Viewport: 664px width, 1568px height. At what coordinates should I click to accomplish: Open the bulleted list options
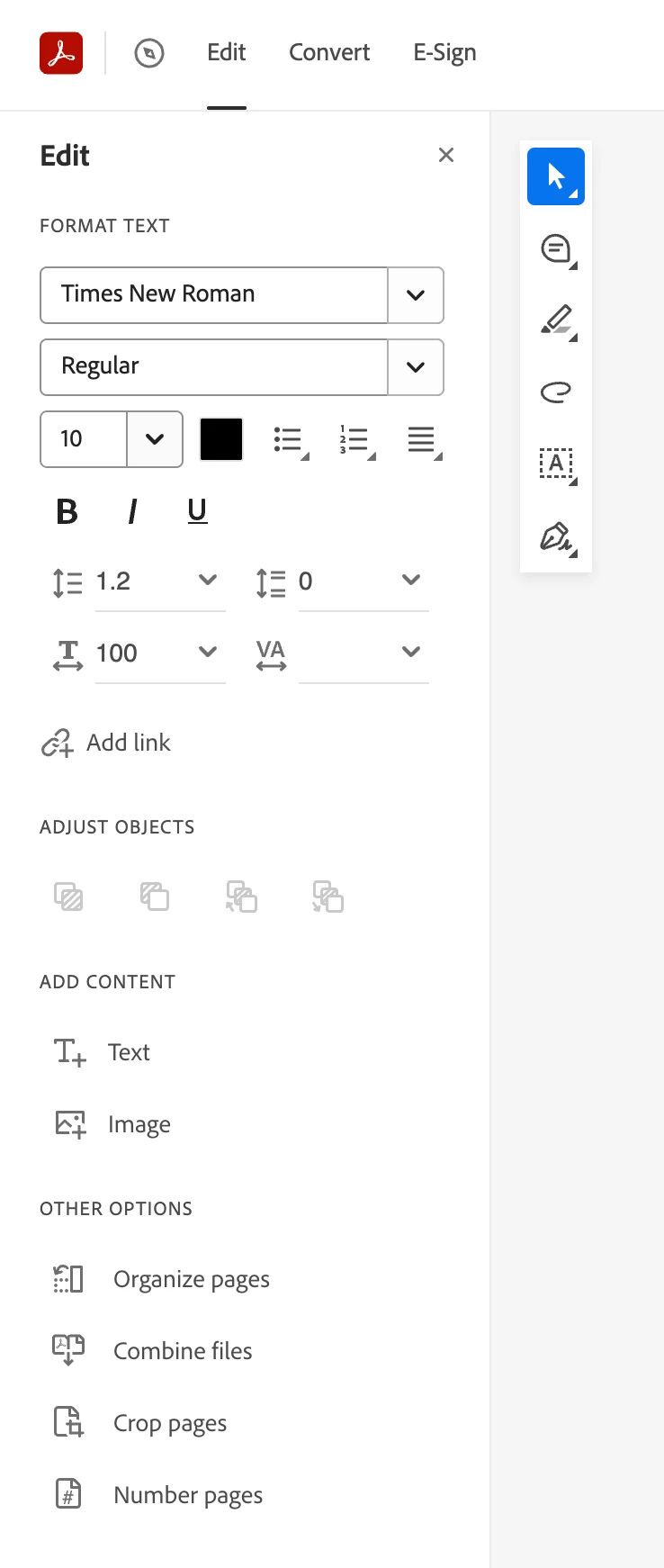pyautogui.click(x=290, y=440)
